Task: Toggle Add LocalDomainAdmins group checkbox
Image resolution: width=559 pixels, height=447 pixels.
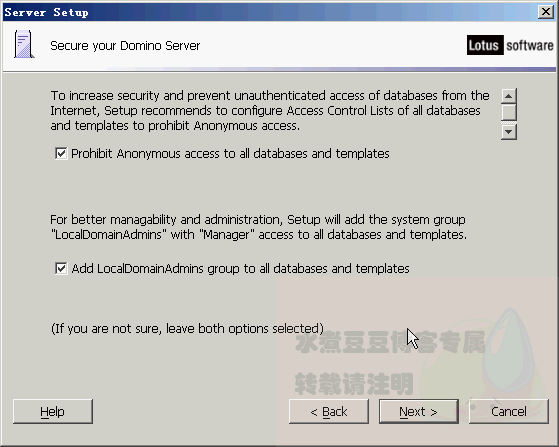Action: pos(61,268)
